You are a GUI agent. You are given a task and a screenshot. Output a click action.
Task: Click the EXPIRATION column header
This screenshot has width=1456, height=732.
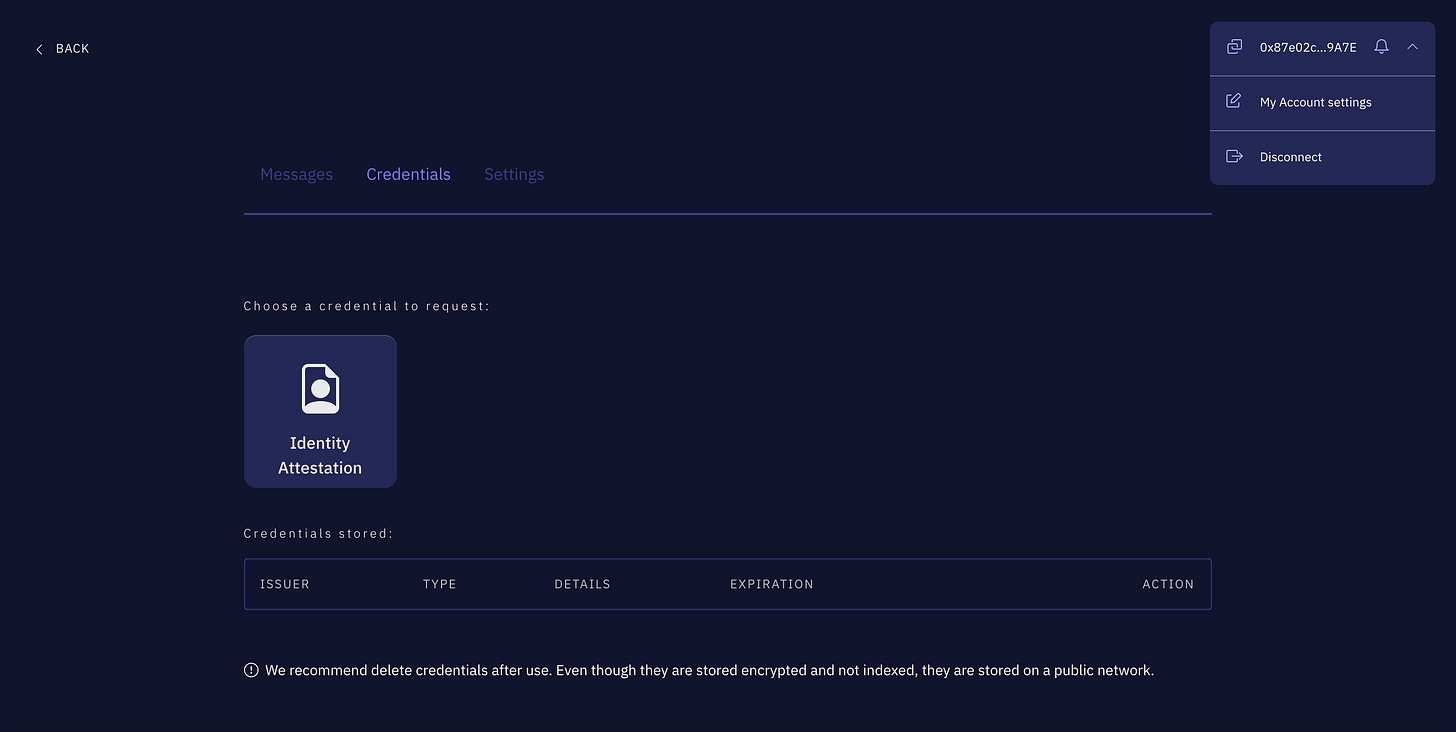click(771, 584)
